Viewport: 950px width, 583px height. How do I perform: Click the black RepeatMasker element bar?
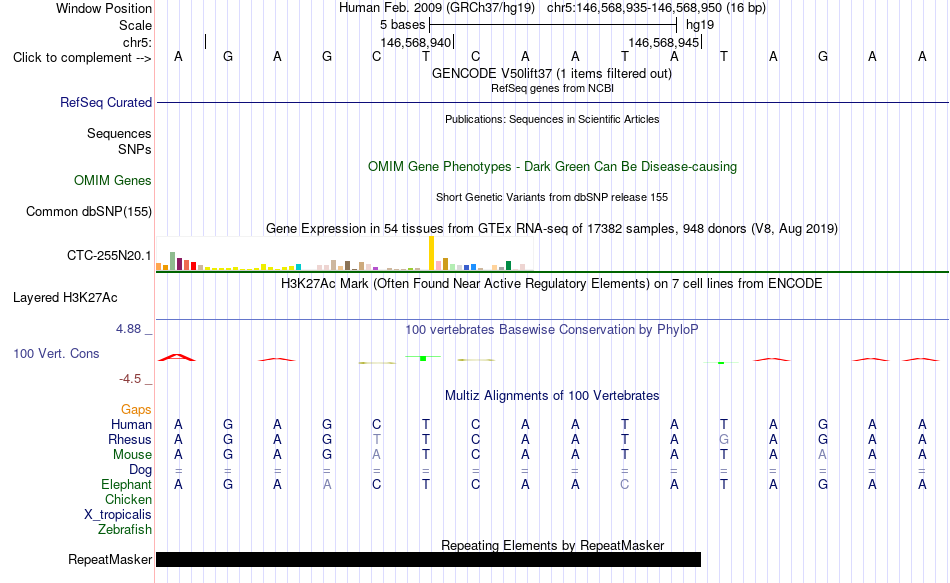pyautogui.click(x=428, y=559)
